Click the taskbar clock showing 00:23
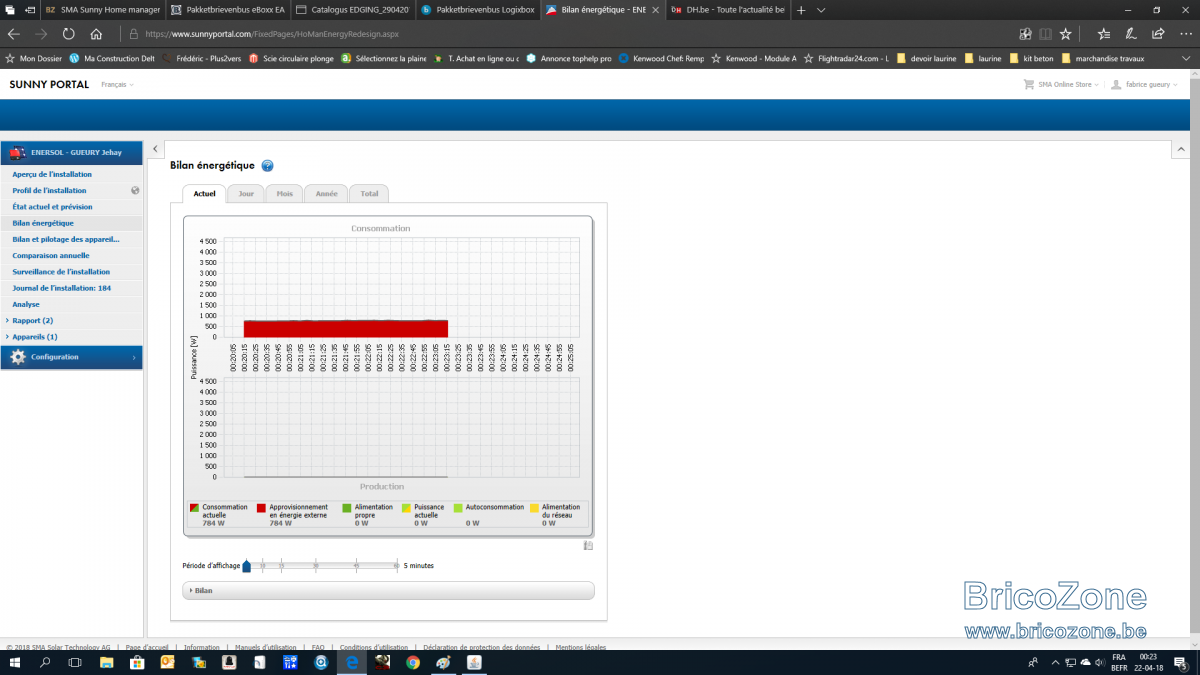Image resolution: width=1200 pixels, height=675 pixels. pyautogui.click(x=1148, y=657)
